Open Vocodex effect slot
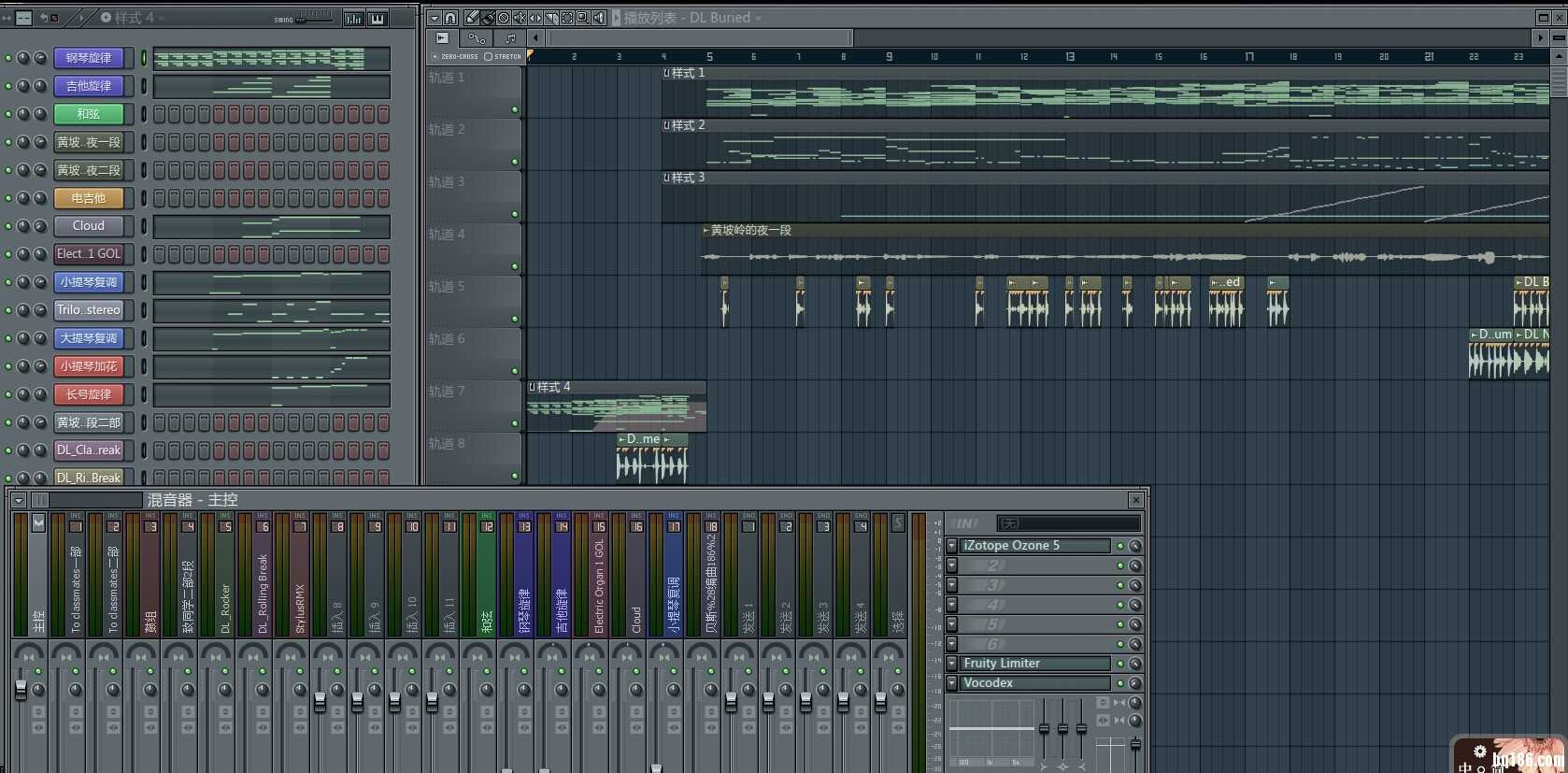The height and width of the screenshot is (773, 1568). coord(1035,683)
